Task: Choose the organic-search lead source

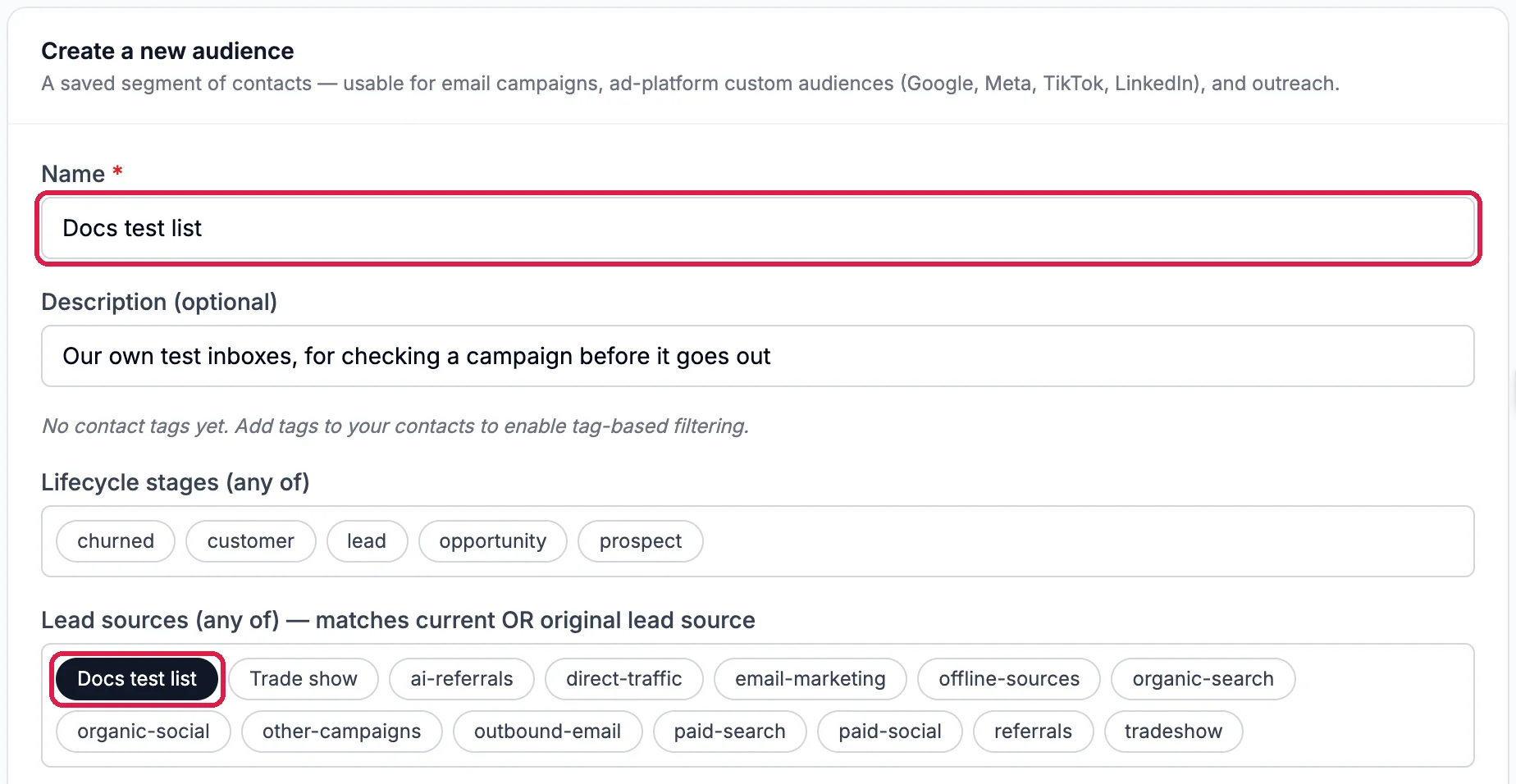Action: [1203, 679]
